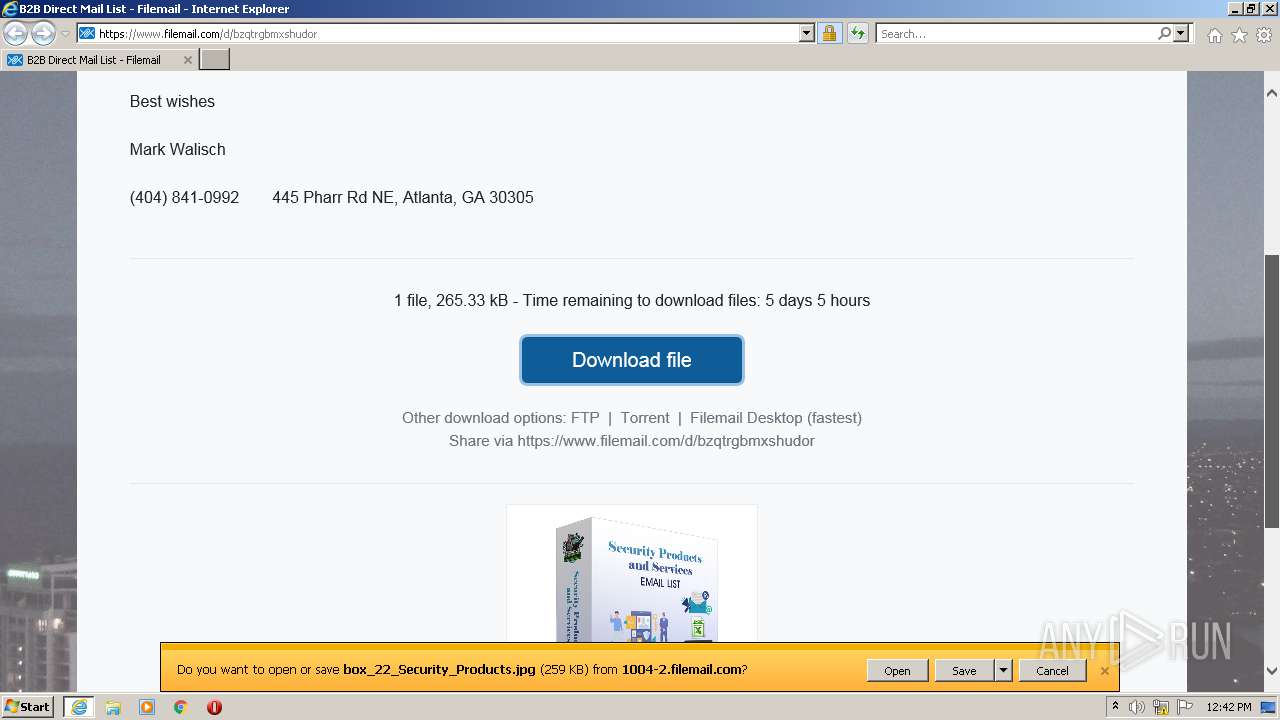The height and width of the screenshot is (720, 1280).
Task: Click the volume speaker tray icon
Action: click(1137, 707)
